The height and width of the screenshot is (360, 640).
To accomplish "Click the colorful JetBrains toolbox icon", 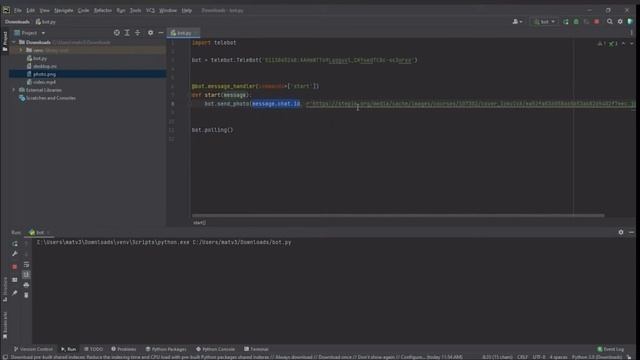I will pyautogui.click(x=630, y=22).
